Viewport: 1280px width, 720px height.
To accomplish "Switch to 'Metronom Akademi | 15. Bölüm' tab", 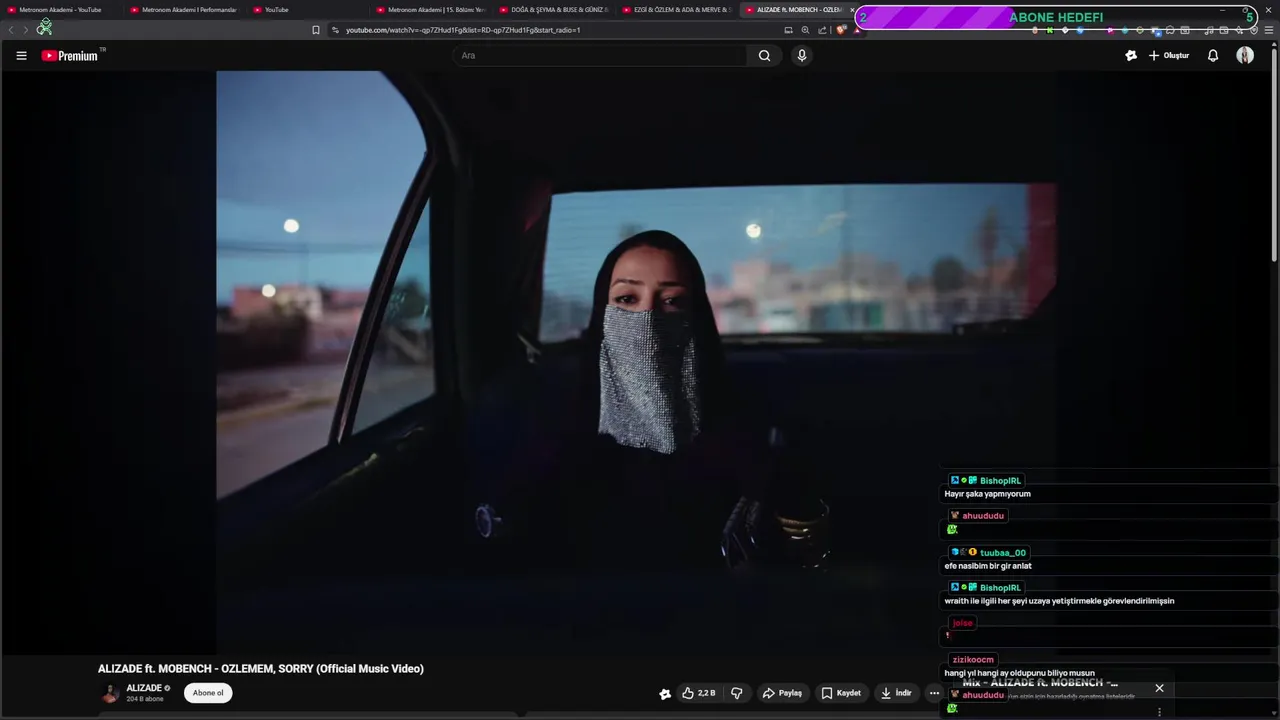I will pos(431,10).
